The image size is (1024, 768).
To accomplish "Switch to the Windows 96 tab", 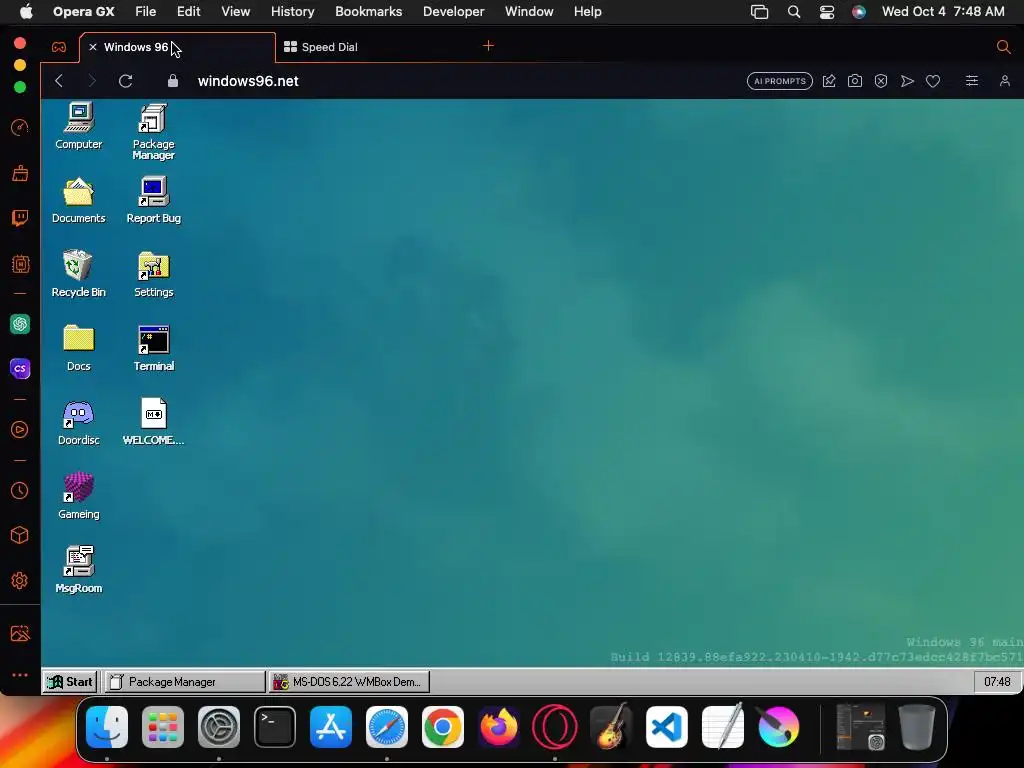I will pyautogui.click(x=177, y=47).
